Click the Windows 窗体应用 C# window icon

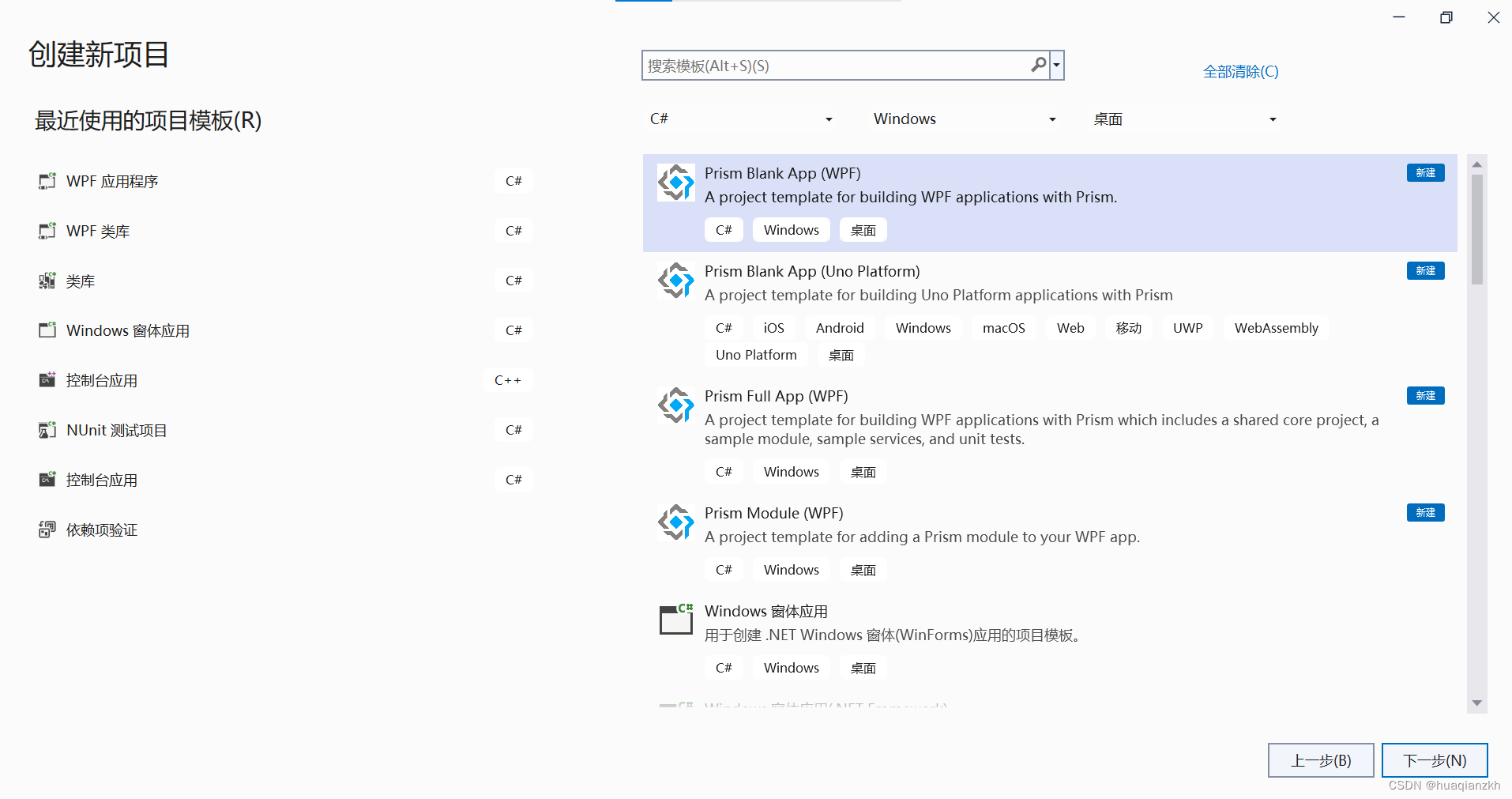click(x=676, y=619)
